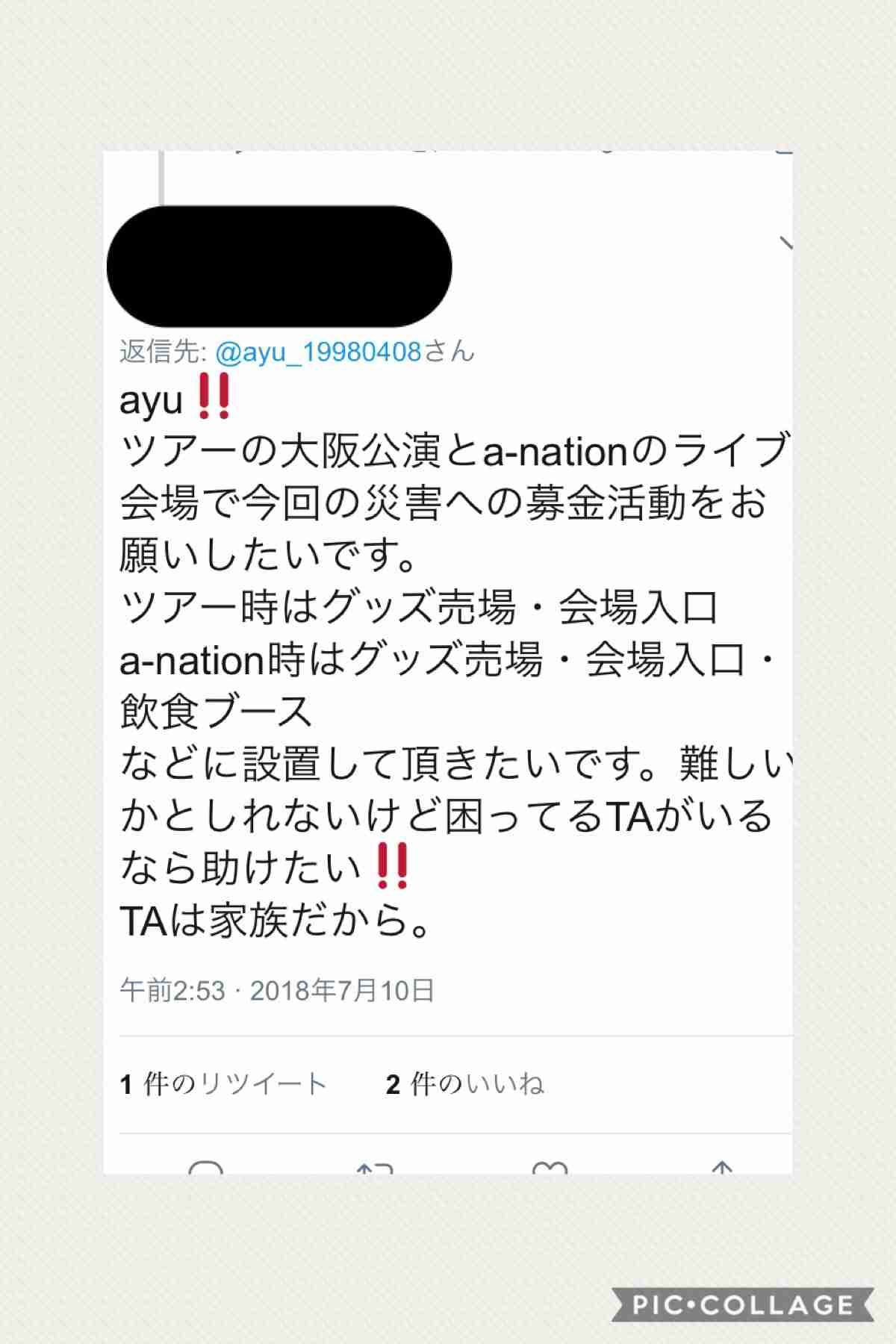This screenshot has width=896, height=1344.
Task: Click the 午前2:53 timestamp
Action: coord(172,991)
